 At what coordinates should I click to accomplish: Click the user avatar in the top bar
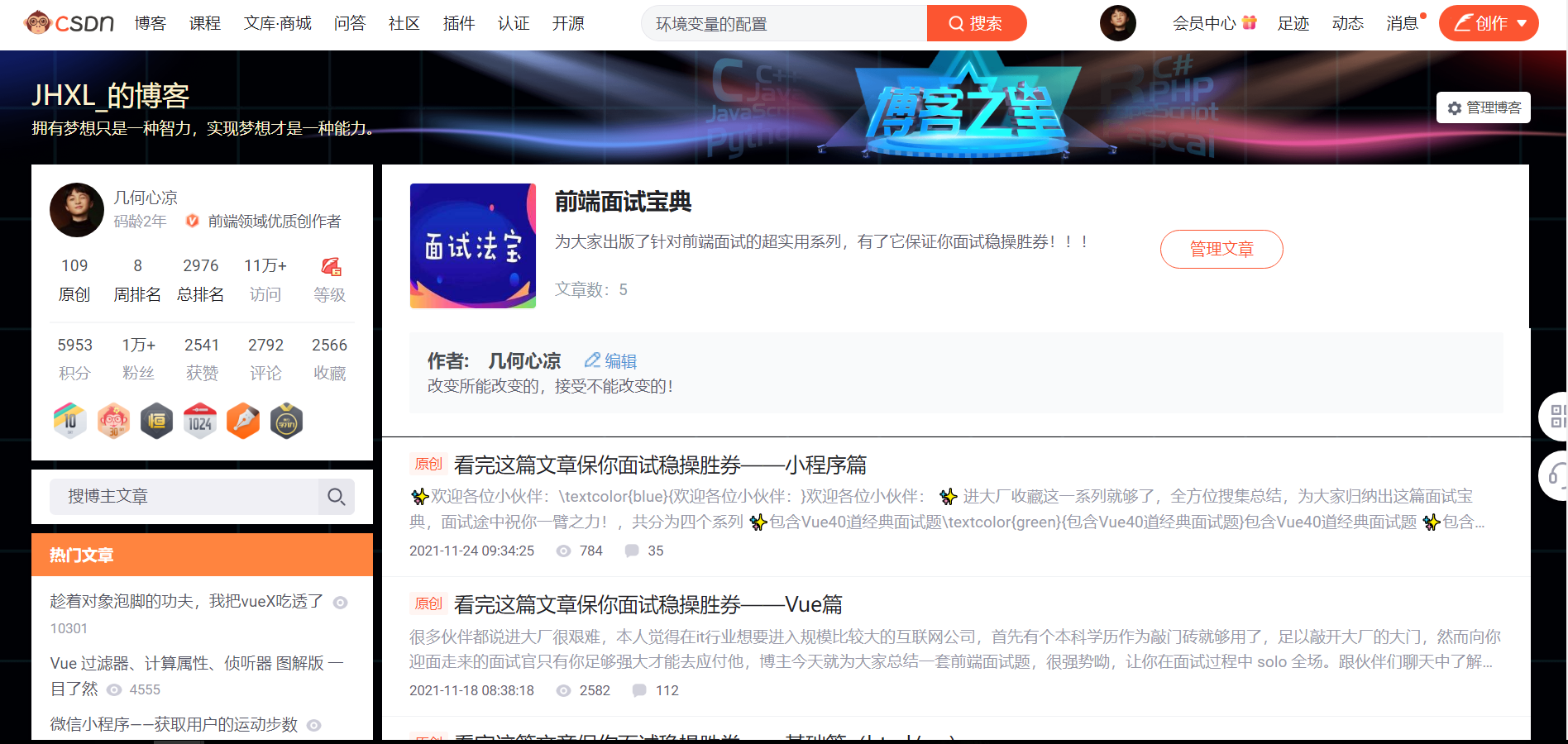point(1117,23)
